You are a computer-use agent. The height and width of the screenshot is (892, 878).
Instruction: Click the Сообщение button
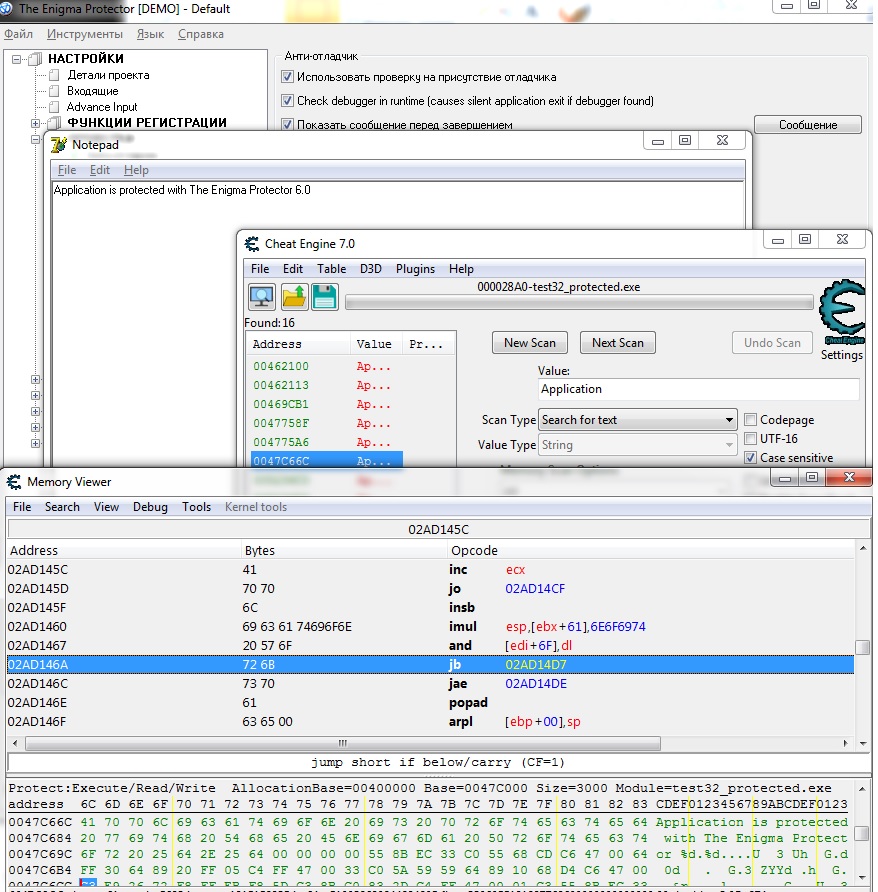click(x=808, y=125)
